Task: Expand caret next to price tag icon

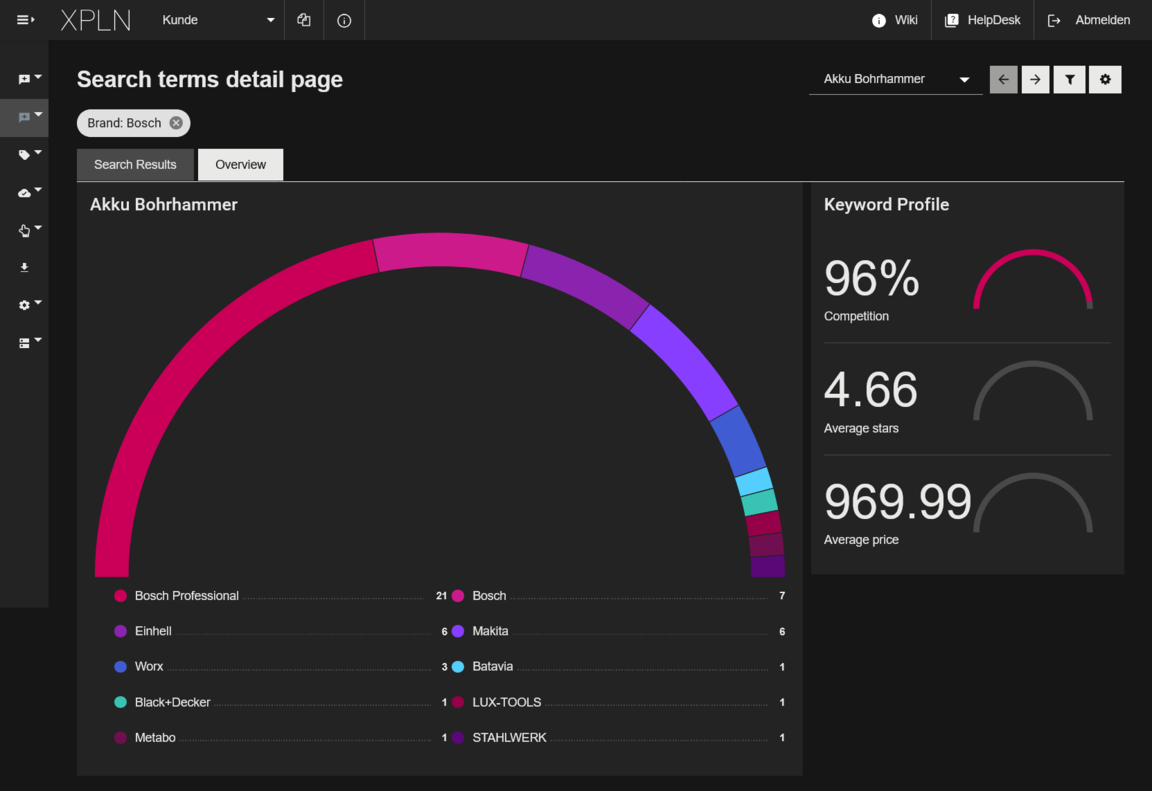Action: 38,153
